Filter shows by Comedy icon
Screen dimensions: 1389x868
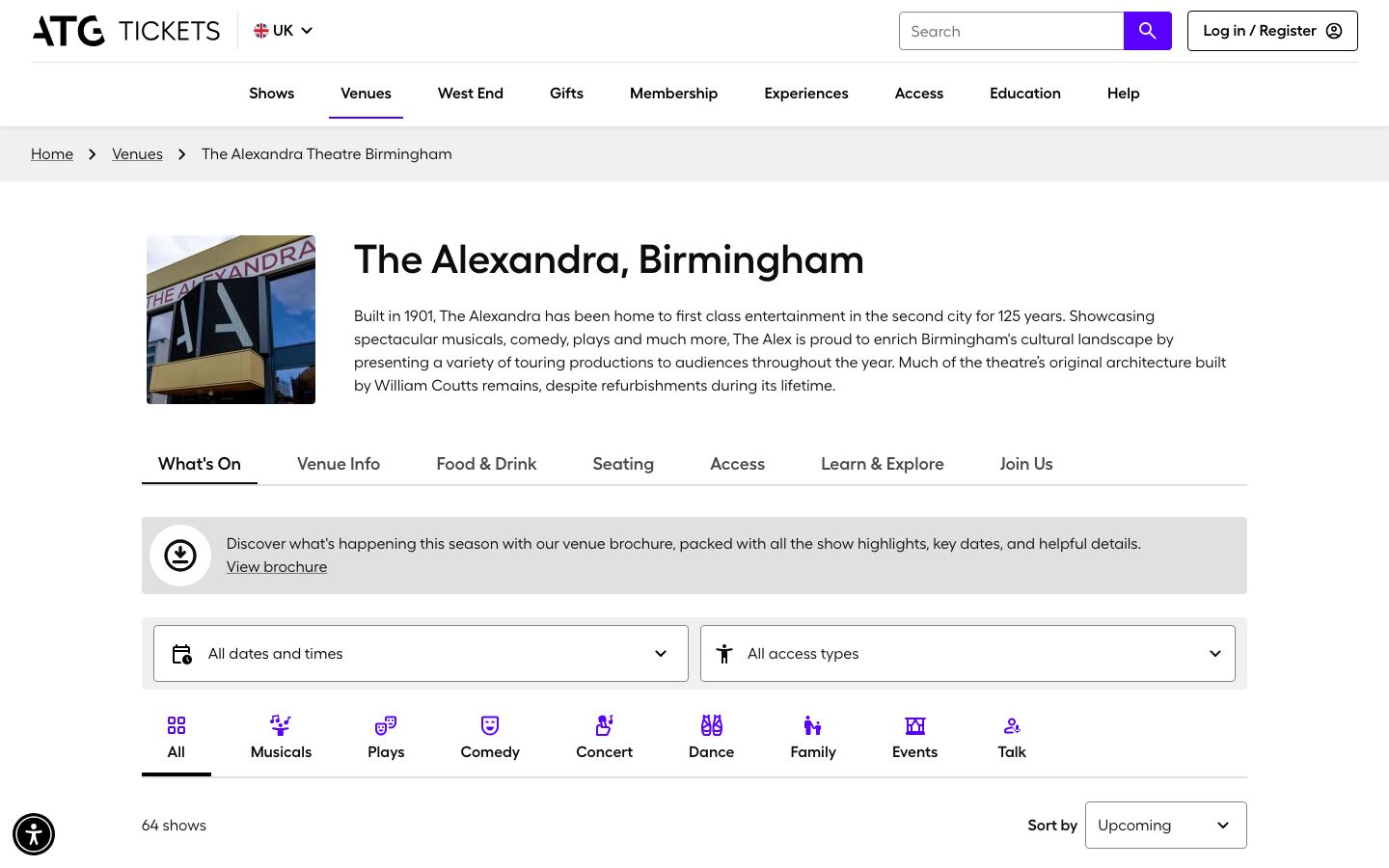pos(490,725)
